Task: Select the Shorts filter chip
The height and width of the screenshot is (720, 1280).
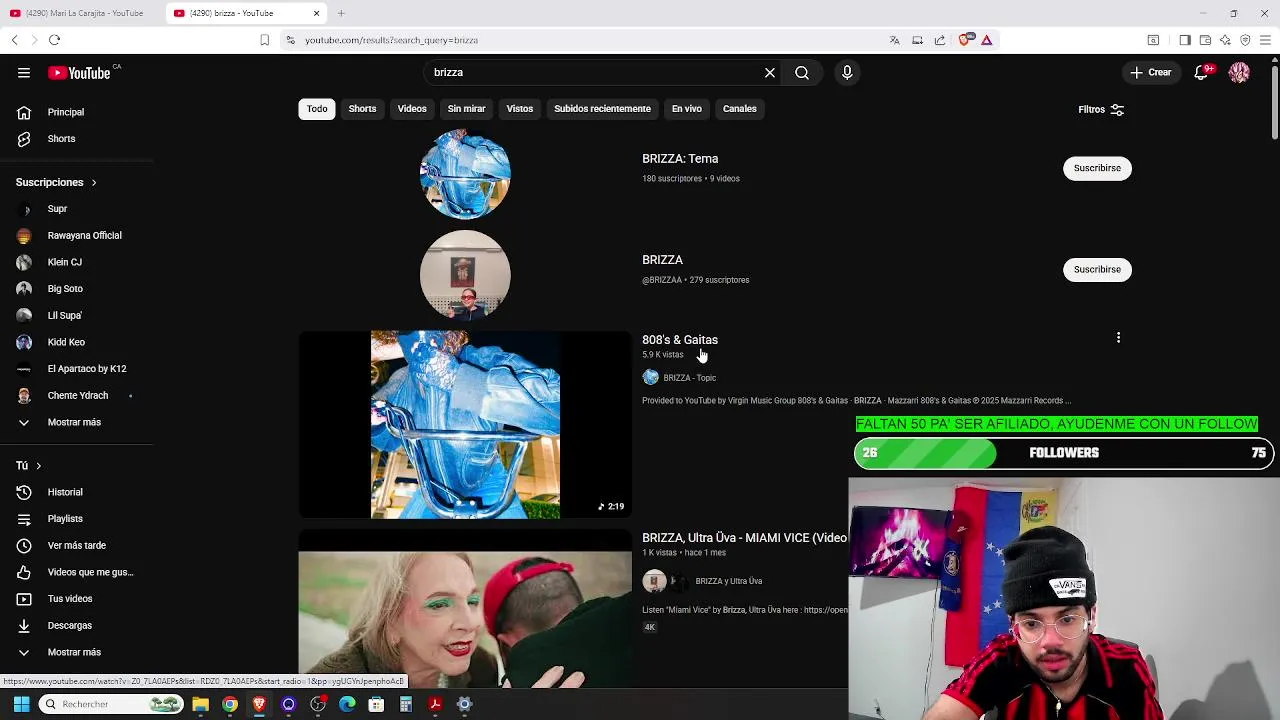Action: (x=362, y=108)
